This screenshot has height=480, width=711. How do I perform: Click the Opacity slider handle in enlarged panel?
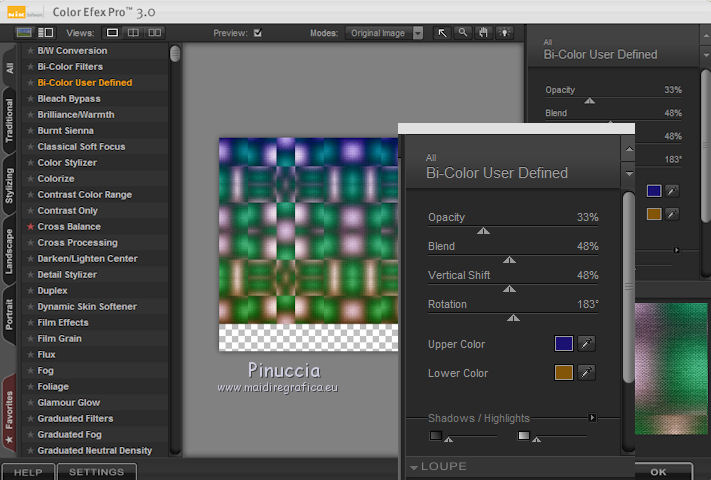point(483,231)
